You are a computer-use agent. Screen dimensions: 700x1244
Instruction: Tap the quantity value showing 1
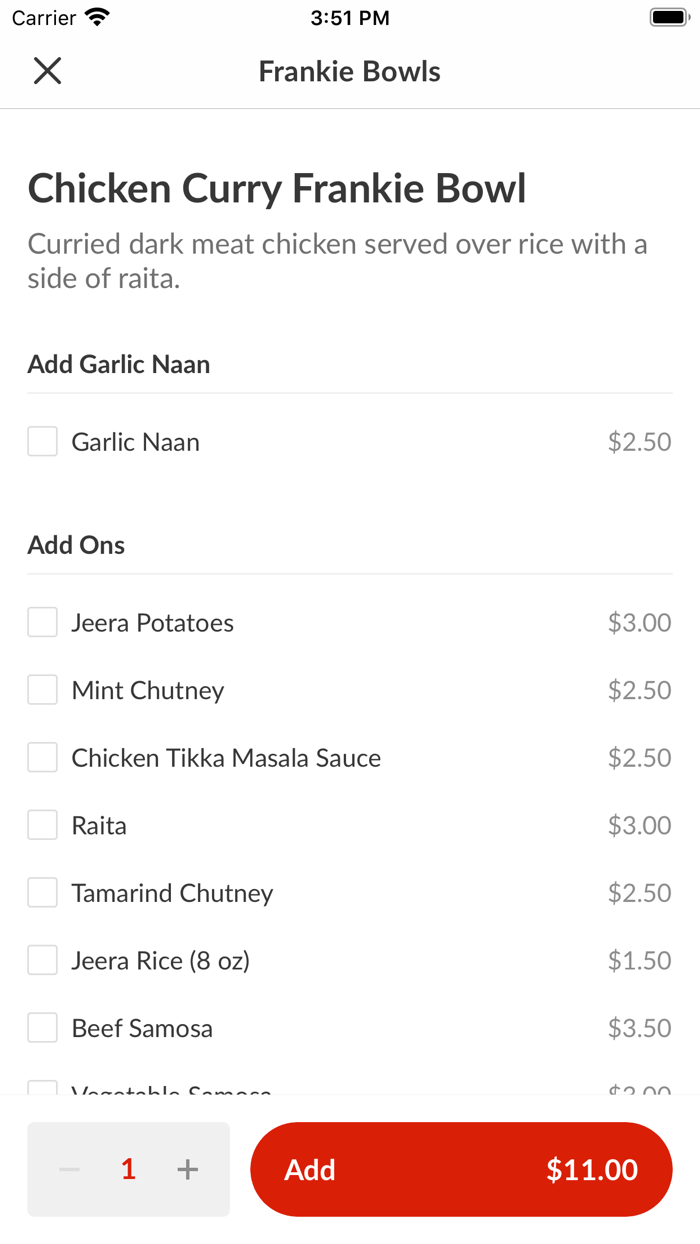pos(127,1168)
